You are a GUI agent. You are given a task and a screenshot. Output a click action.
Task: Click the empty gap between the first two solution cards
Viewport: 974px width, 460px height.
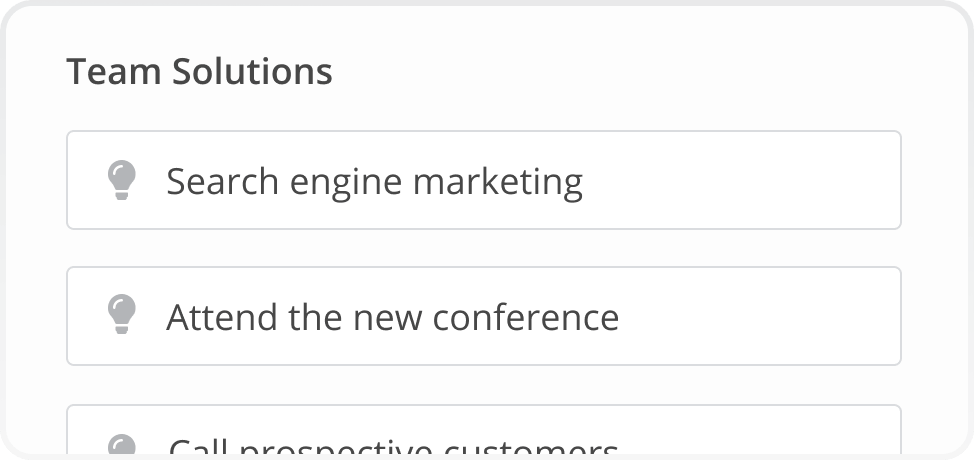[484, 248]
